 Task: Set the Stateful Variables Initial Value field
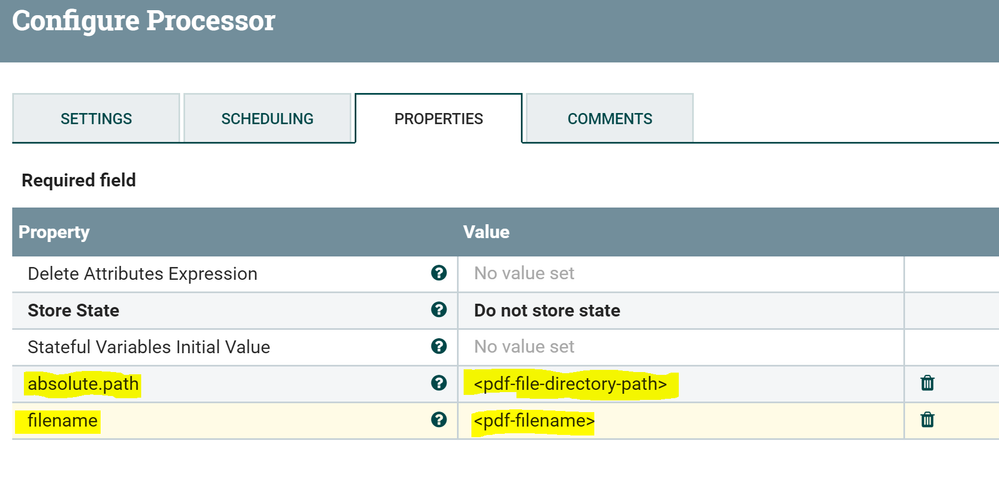[680, 347]
